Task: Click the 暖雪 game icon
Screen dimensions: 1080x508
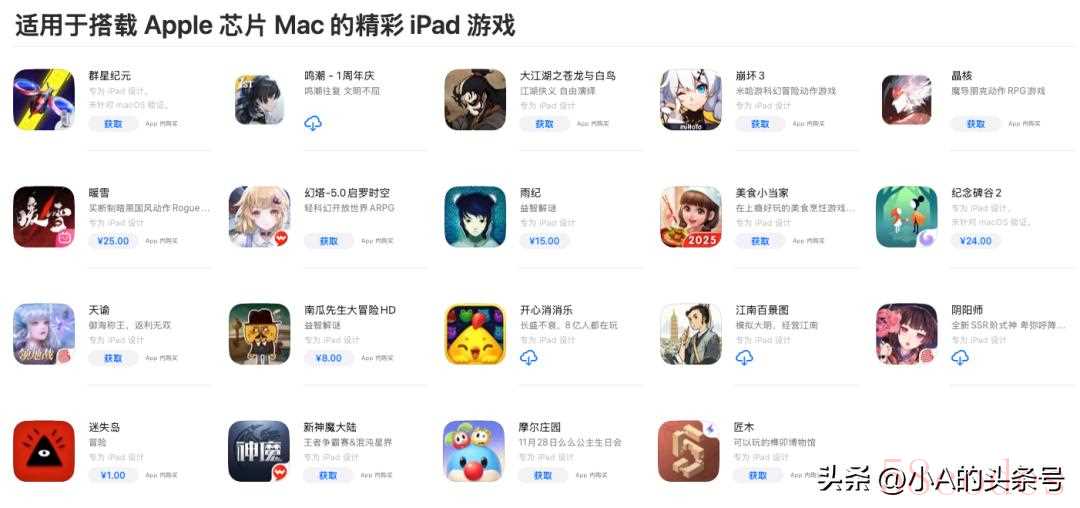Action: tap(44, 217)
